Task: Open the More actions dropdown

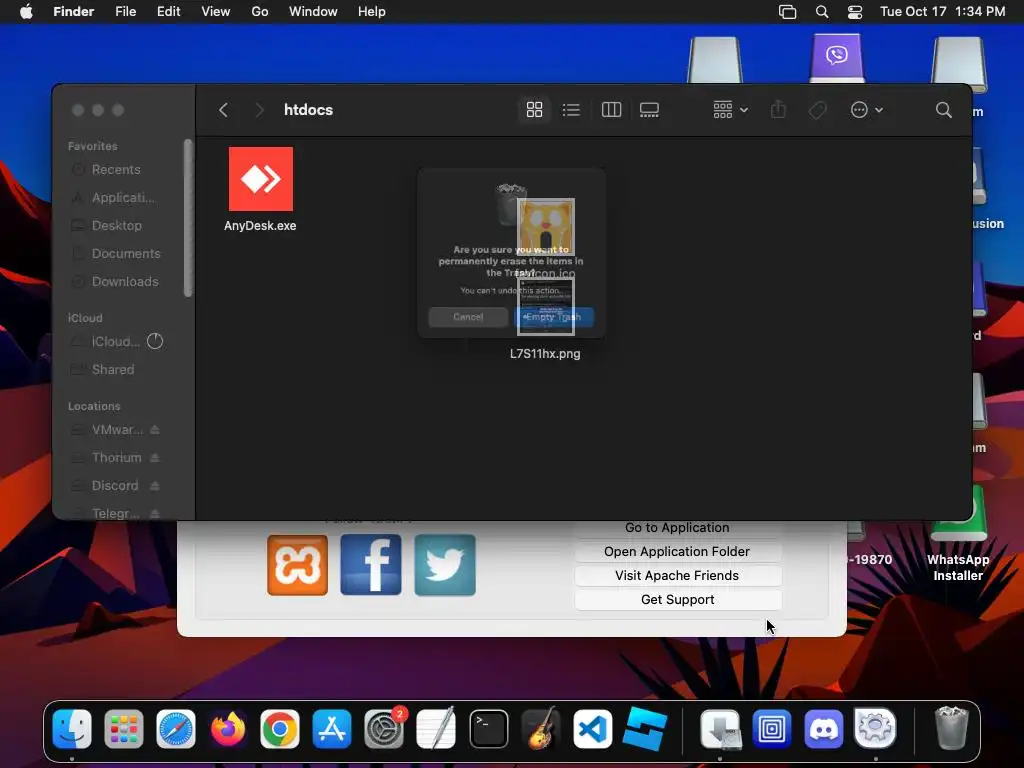Action: pyautogui.click(x=867, y=110)
